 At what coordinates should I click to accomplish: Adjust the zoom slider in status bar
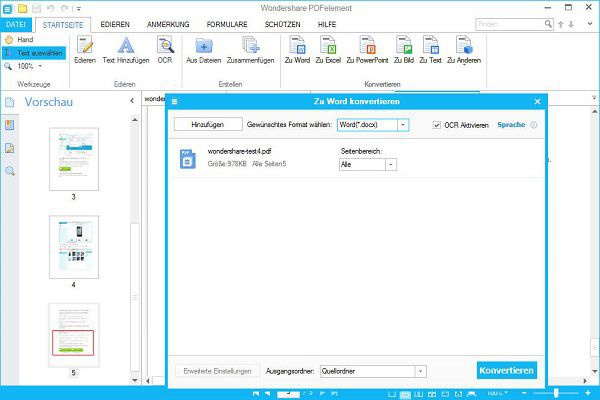click(556, 393)
